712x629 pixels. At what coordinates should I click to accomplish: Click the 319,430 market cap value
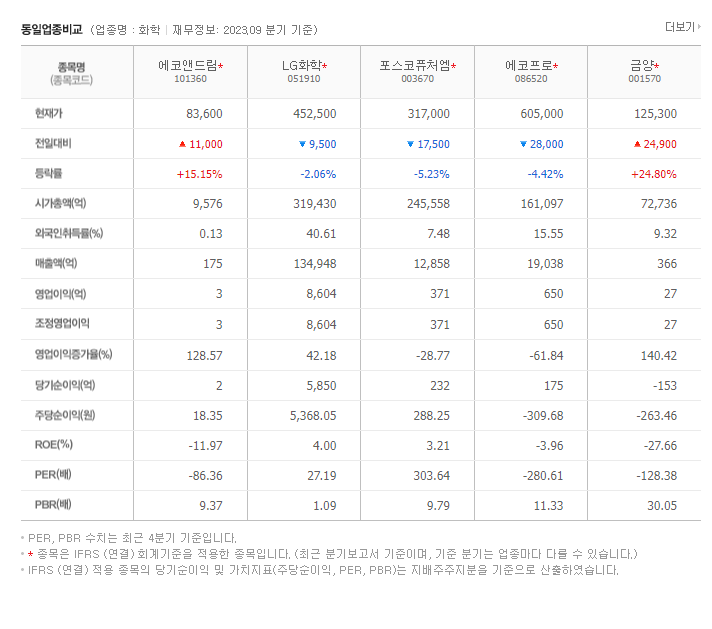point(315,203)
